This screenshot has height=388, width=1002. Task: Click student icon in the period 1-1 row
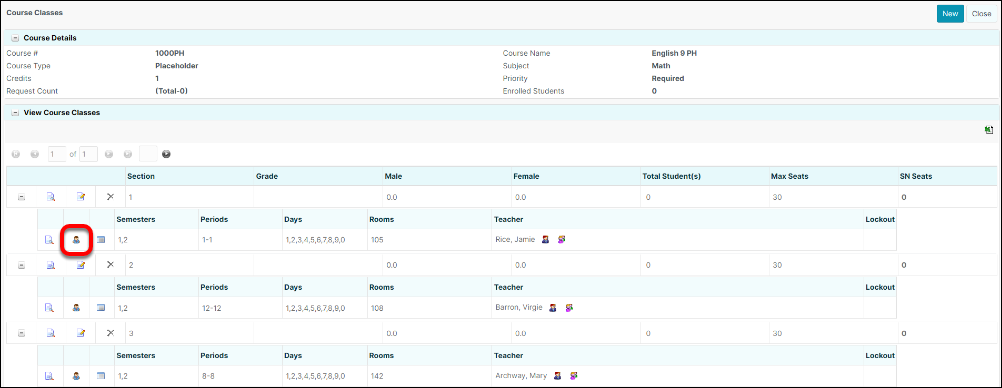[76, 240]
